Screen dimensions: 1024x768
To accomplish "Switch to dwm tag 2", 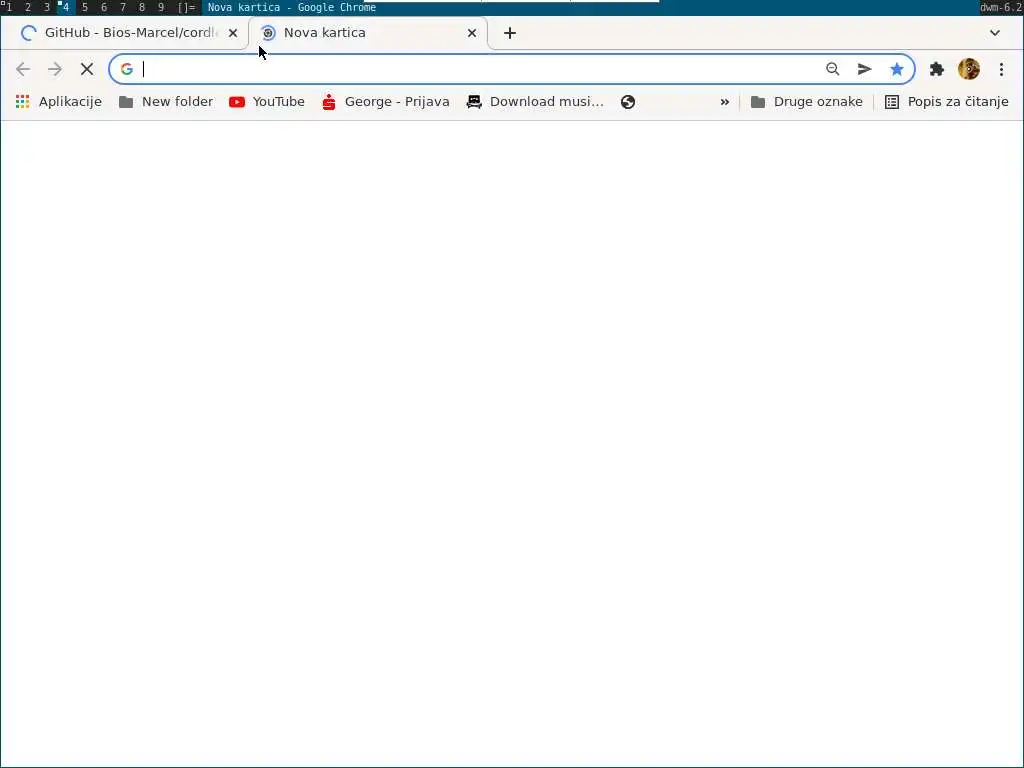I will (28, 8).
